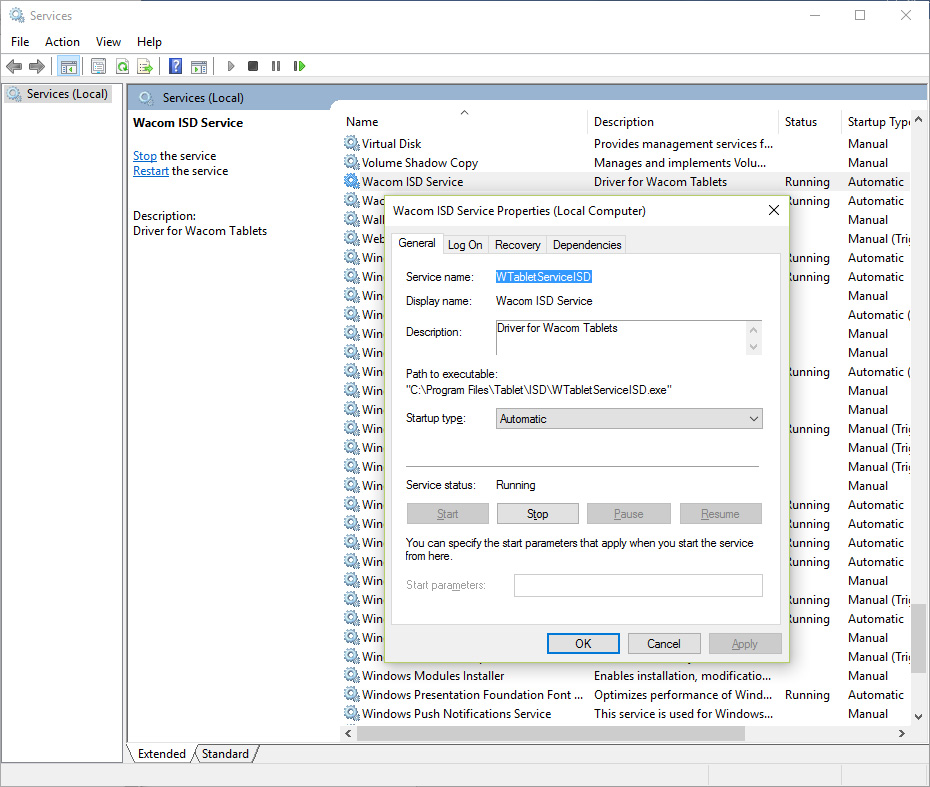Open Help via the blue question mark icon
Viewport: 930px width, 787px height.
click(176, 66)
